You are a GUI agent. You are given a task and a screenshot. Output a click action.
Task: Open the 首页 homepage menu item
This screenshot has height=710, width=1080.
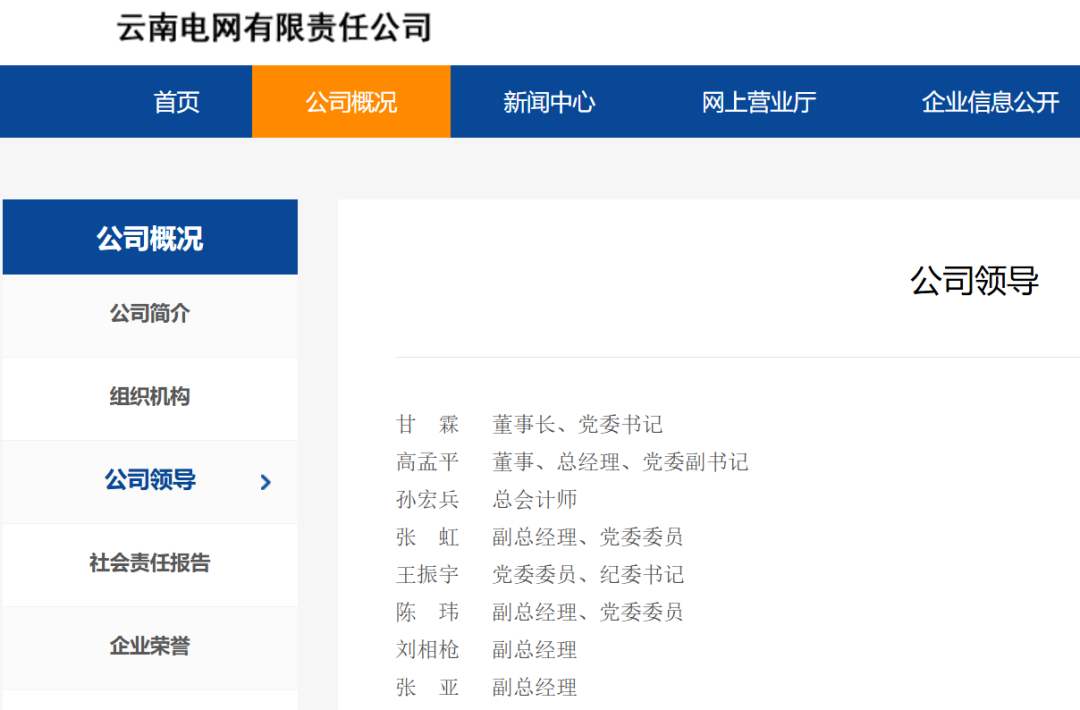tap(175, 101)
